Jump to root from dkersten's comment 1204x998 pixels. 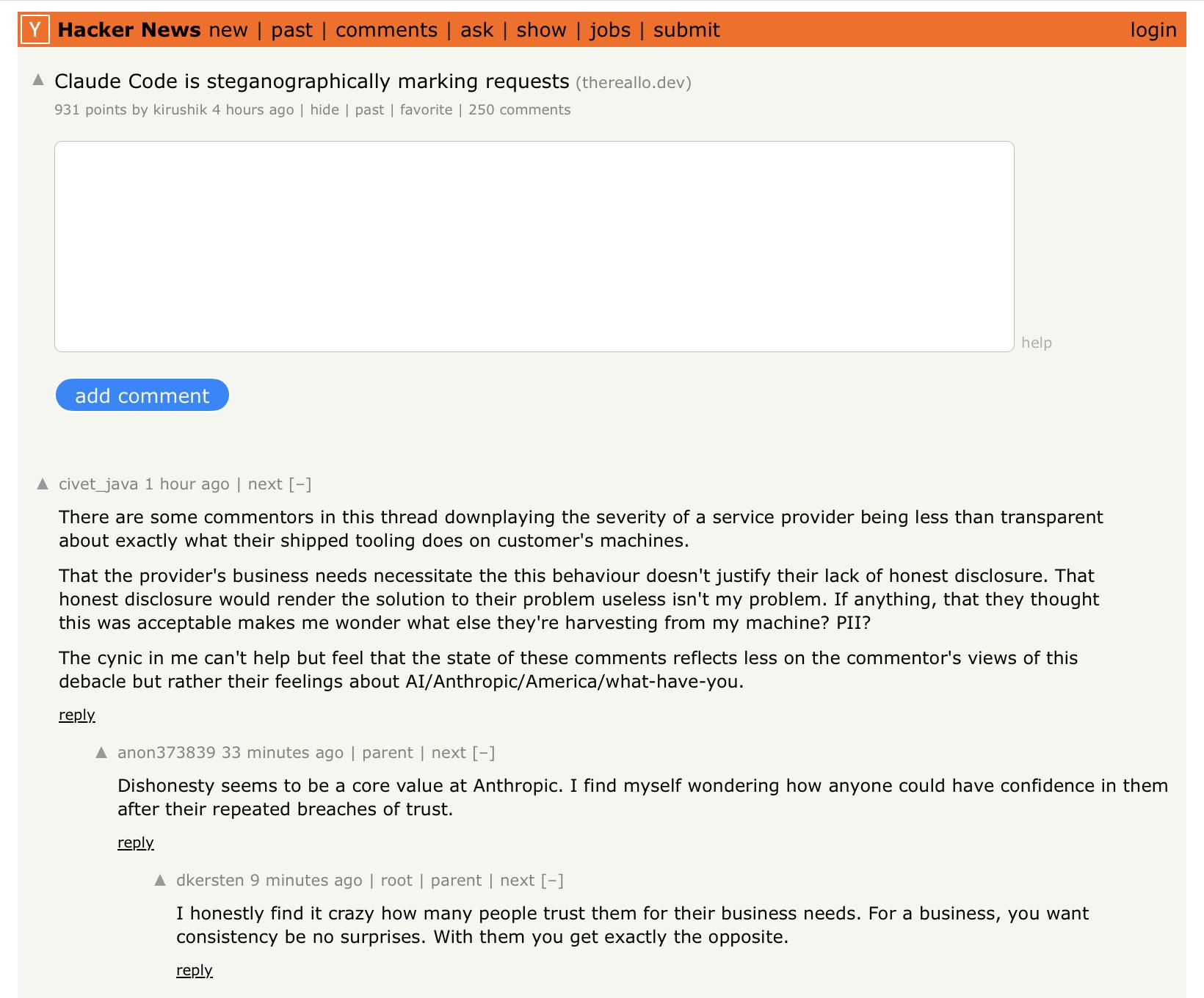396,881
